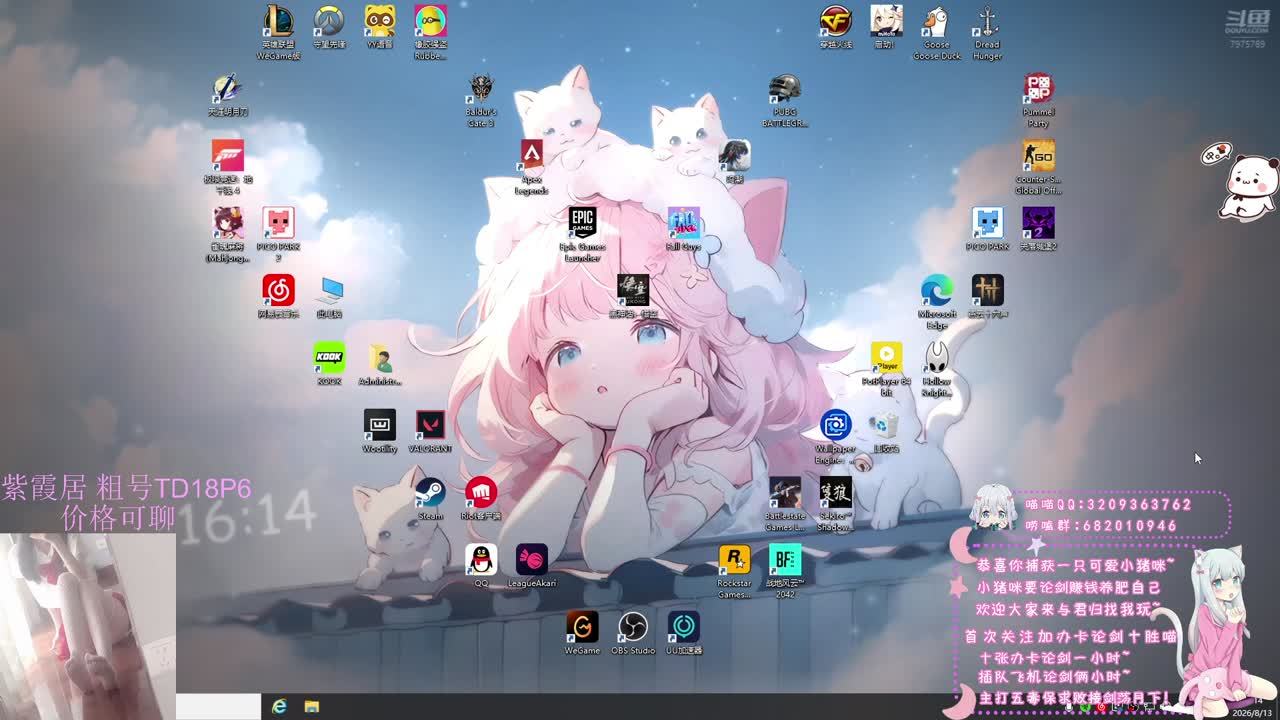Launch the Forza Horizon 4 shortcut
Image resolution: width=1280 pixels, height=720 pixels.
[227, 155]
